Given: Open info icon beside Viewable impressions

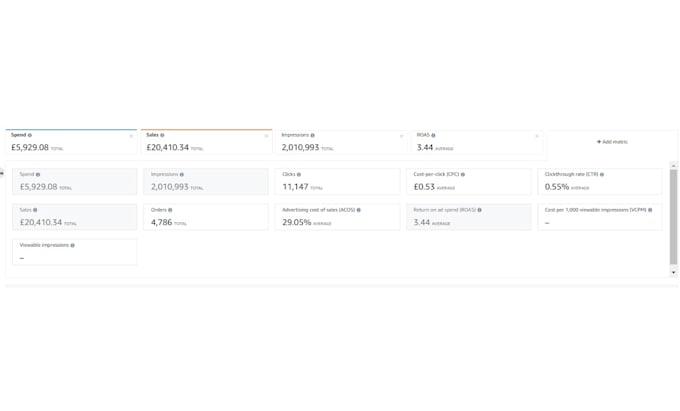Looking at the screenshot, I should coord(72,245).
